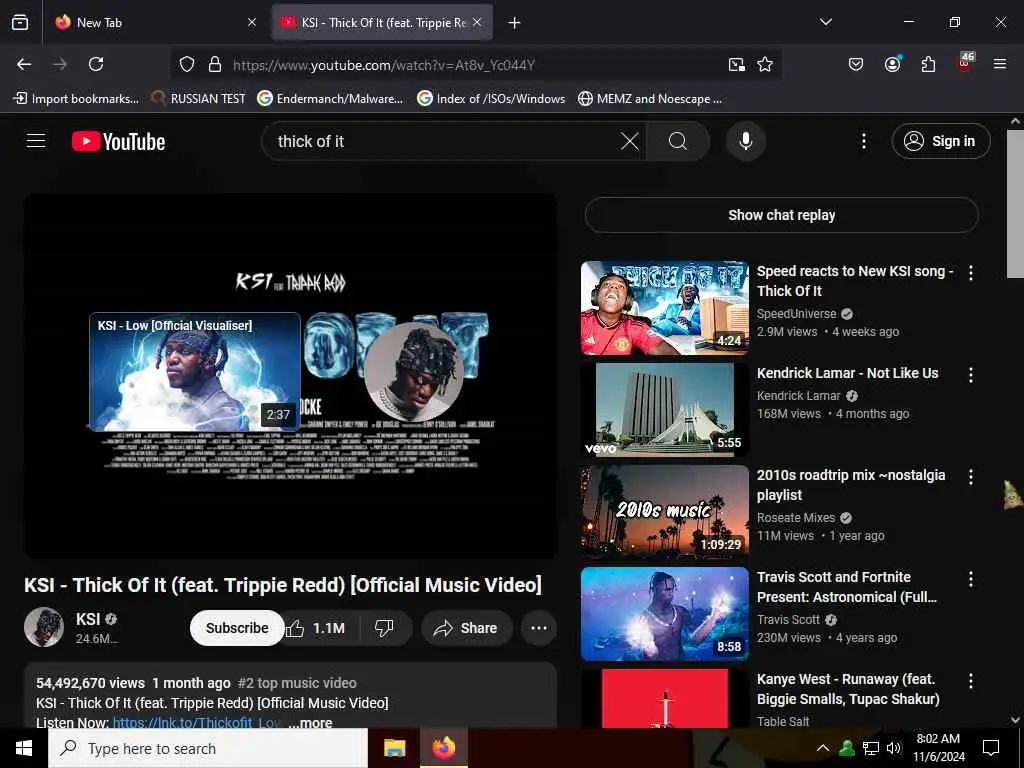Click the taskbar search box

point(208,748)
